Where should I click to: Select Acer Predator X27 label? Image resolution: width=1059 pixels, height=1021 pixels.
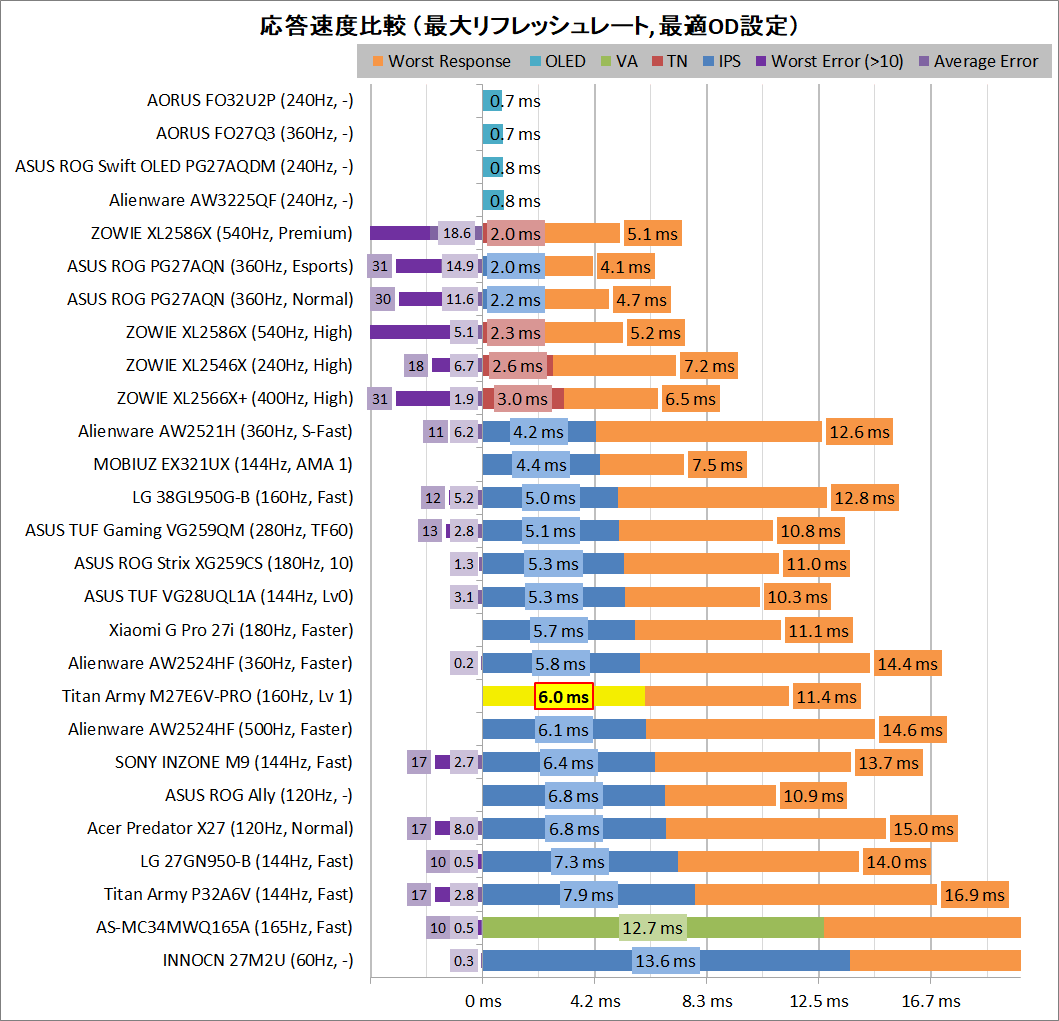(220, 829)
